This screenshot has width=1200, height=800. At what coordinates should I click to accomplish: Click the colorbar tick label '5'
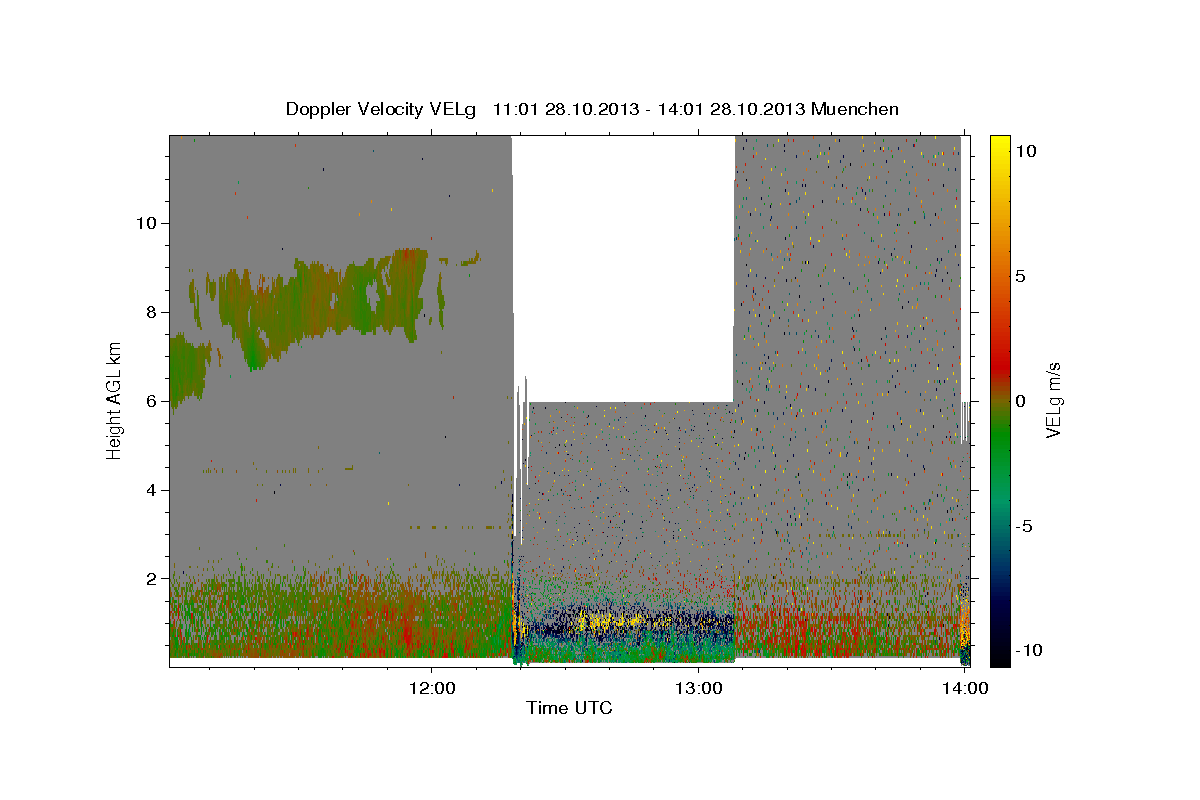1020,275
